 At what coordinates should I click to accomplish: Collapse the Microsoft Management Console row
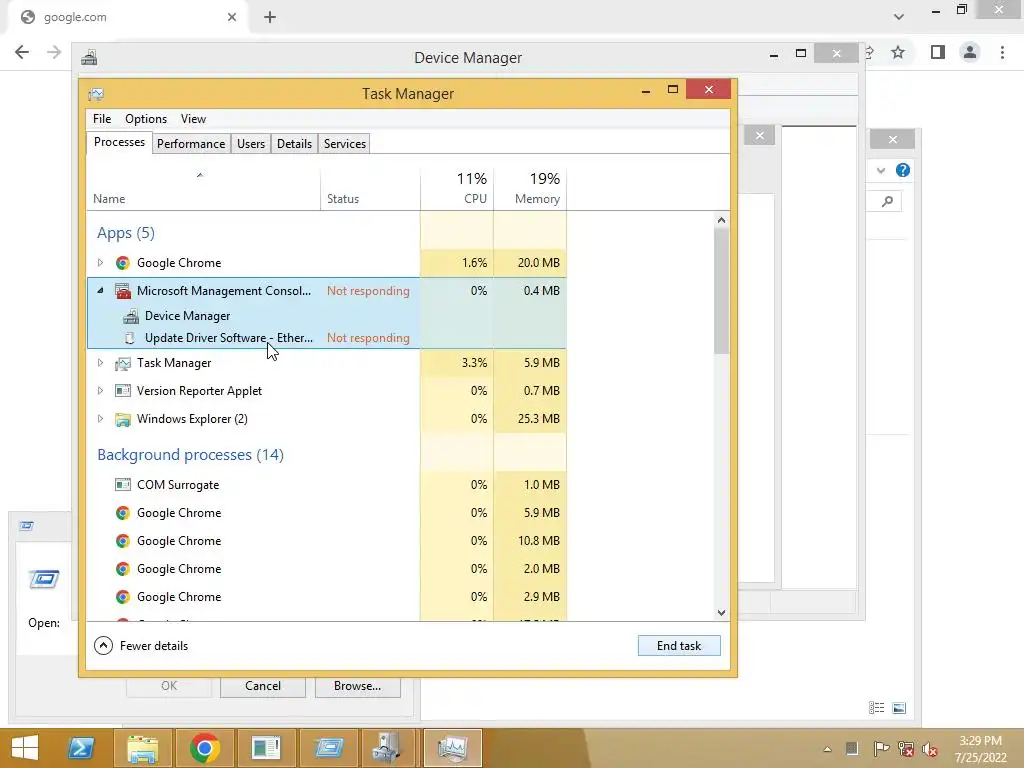point(100,291)
